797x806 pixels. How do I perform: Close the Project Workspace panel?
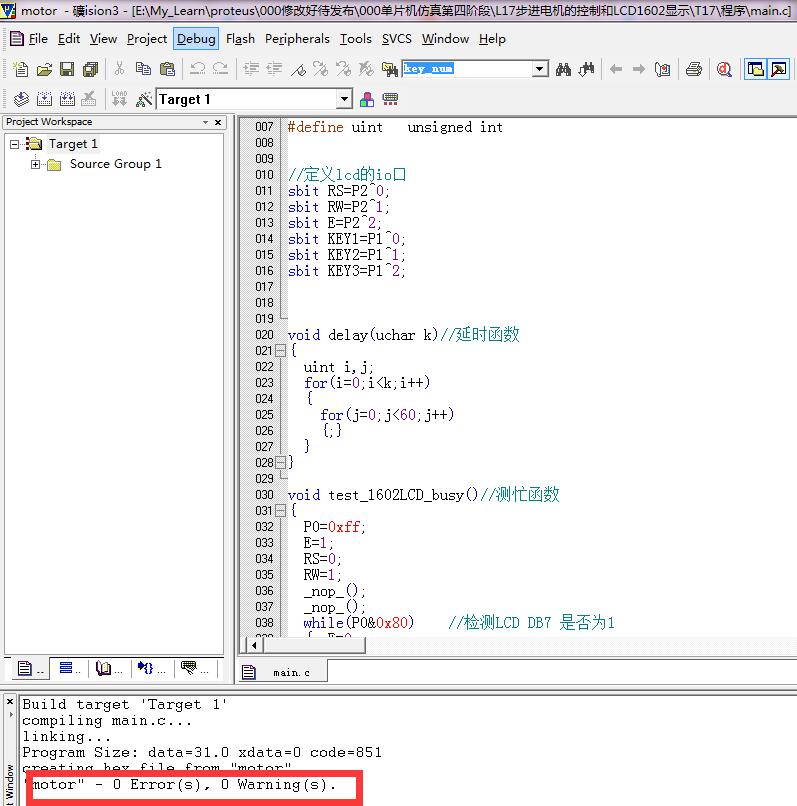pos(218,122)
